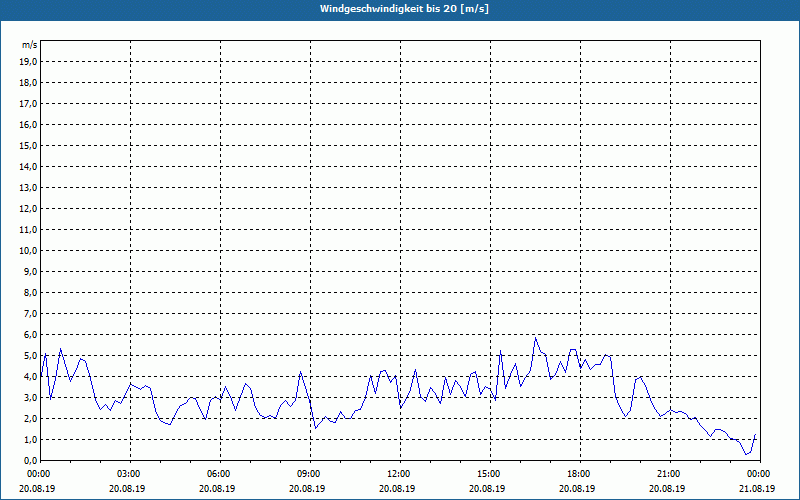This screenshot has height=500, width=800.
Task: Select the '19,0' y-axis label
Action: [29, 62]
